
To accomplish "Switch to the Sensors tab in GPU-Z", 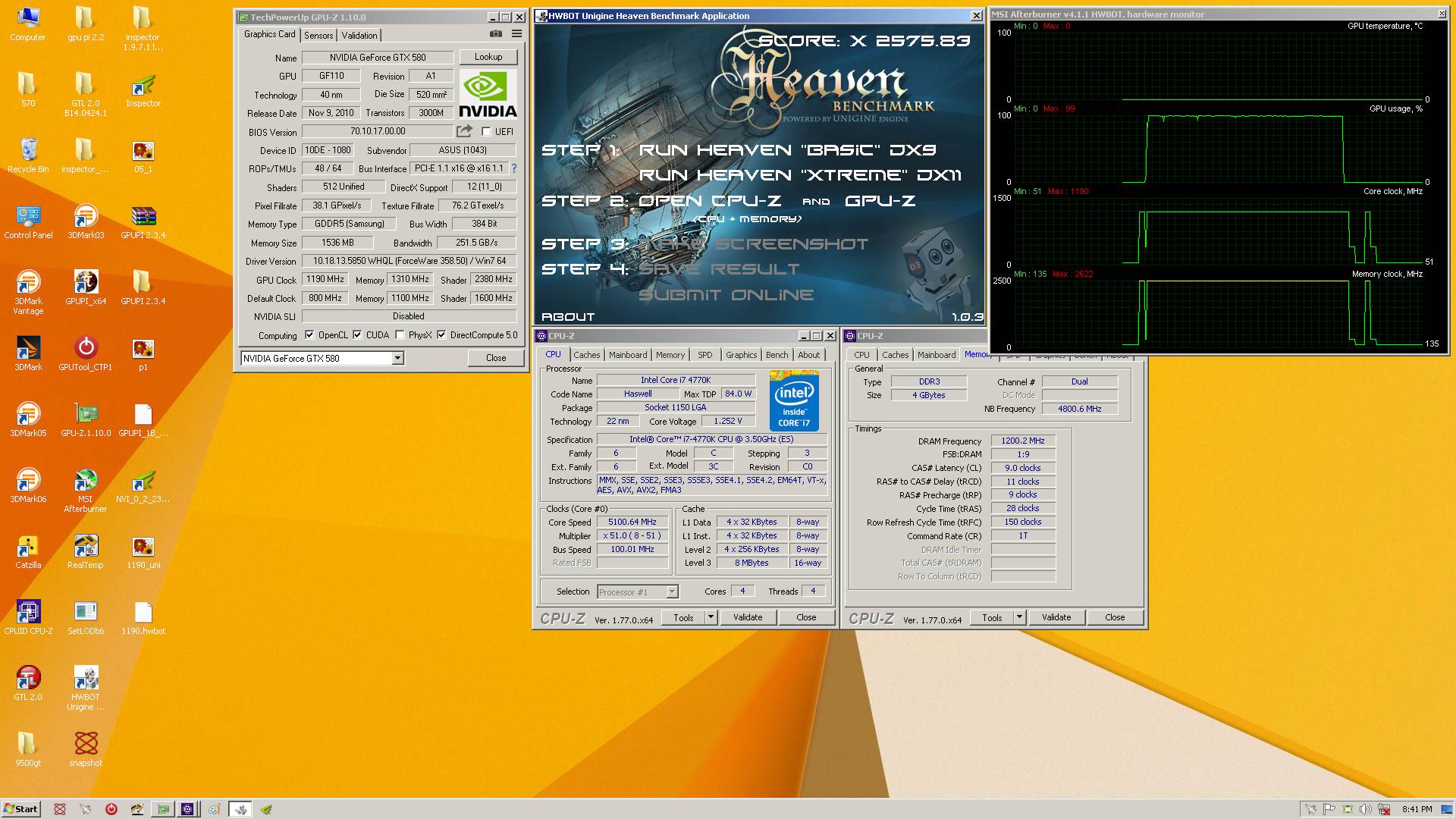I will [x=318, y=36].
